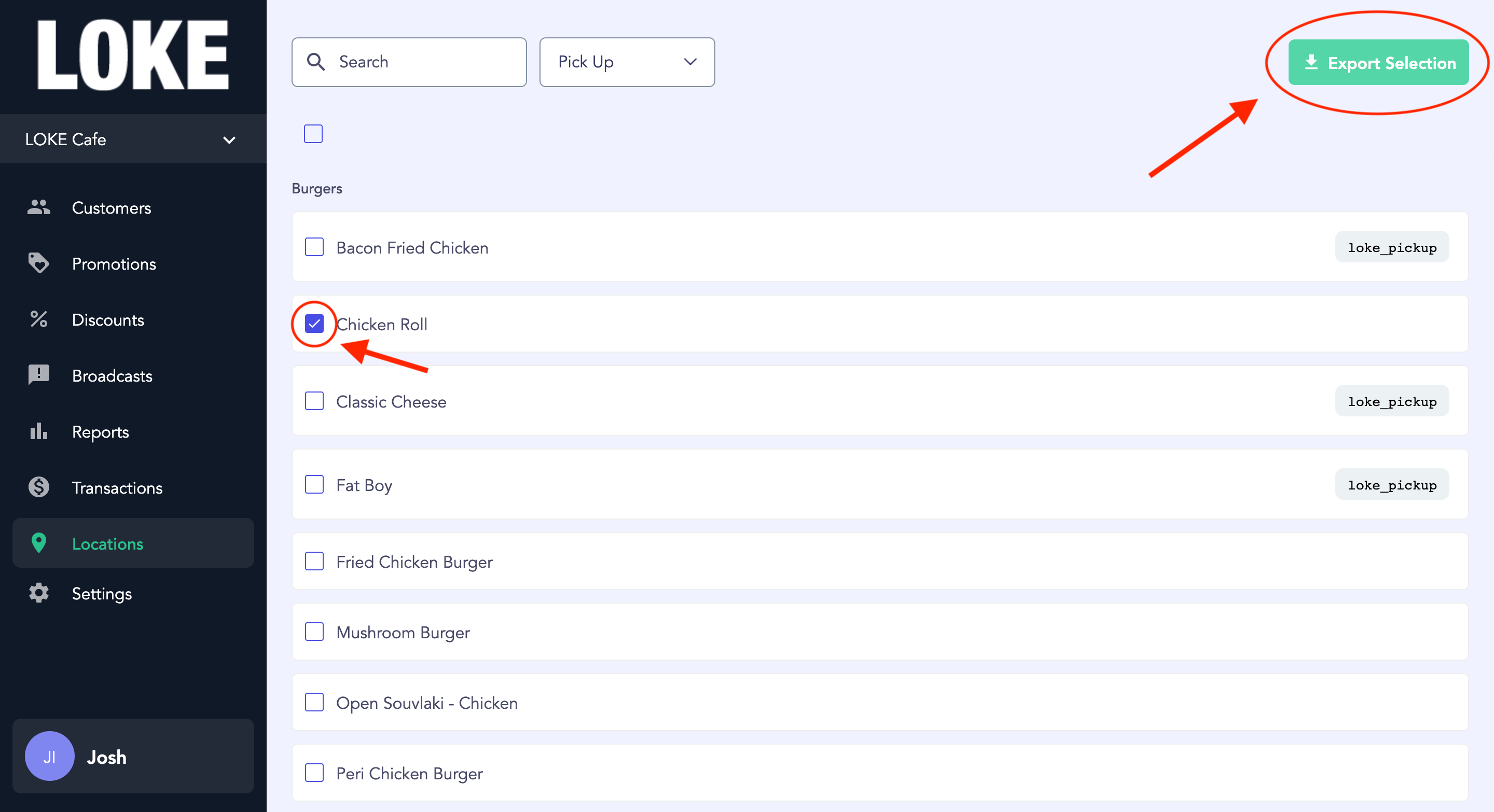The image size is (1494, 812).
Task: Toggle the select-all checkbox above Burgers
Action: (x=313, y=134)
